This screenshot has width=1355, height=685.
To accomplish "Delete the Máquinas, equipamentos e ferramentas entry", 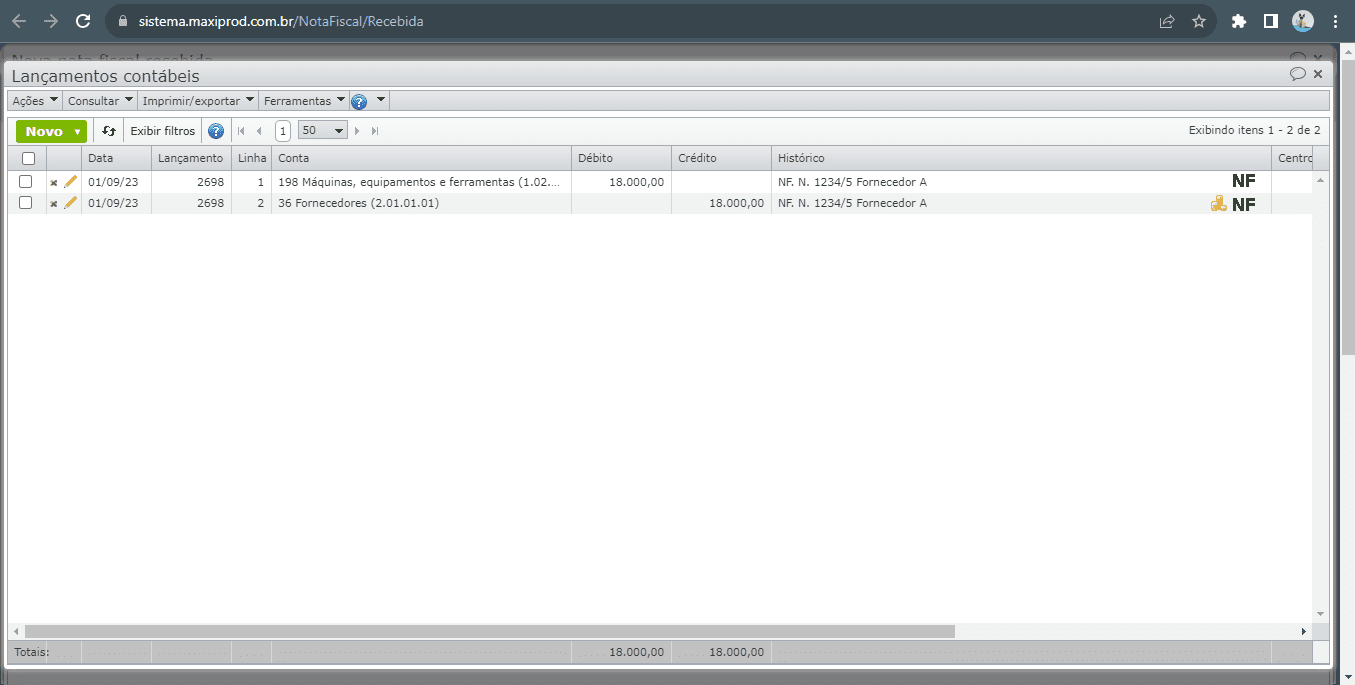I will 54,183.
